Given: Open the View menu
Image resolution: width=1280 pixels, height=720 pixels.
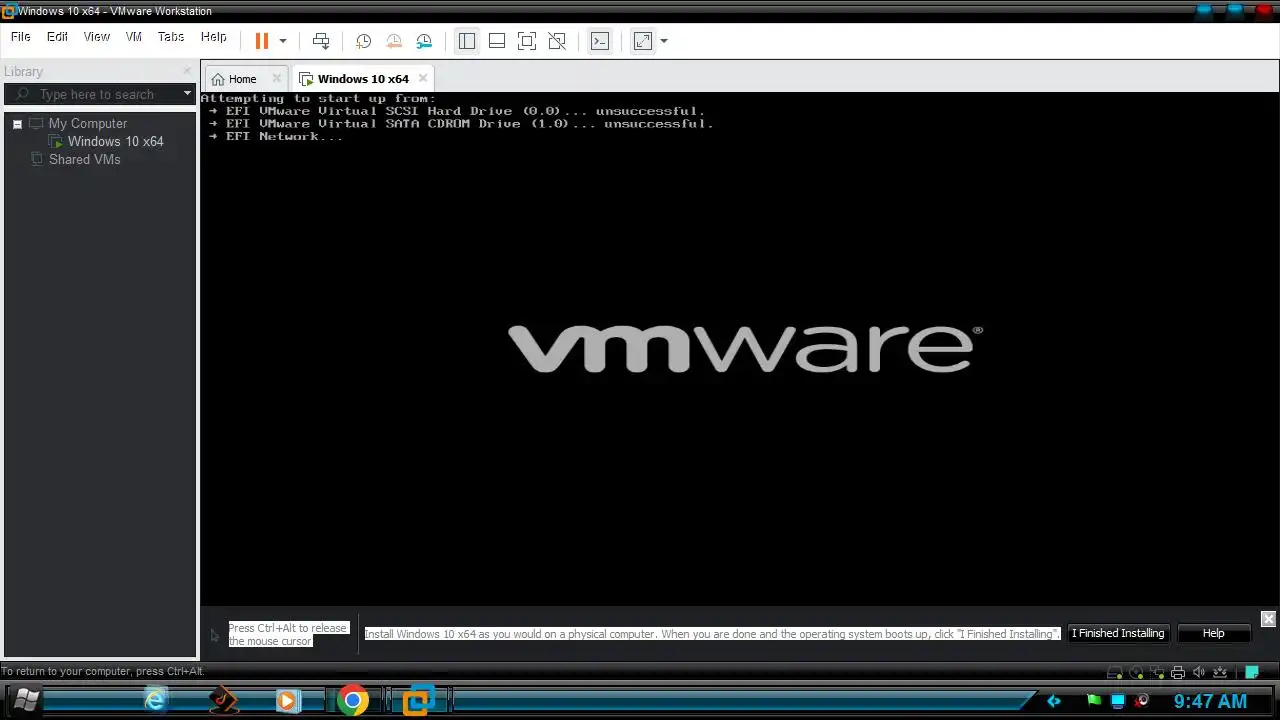Looking at the screenshot, I should coord(97,37).
